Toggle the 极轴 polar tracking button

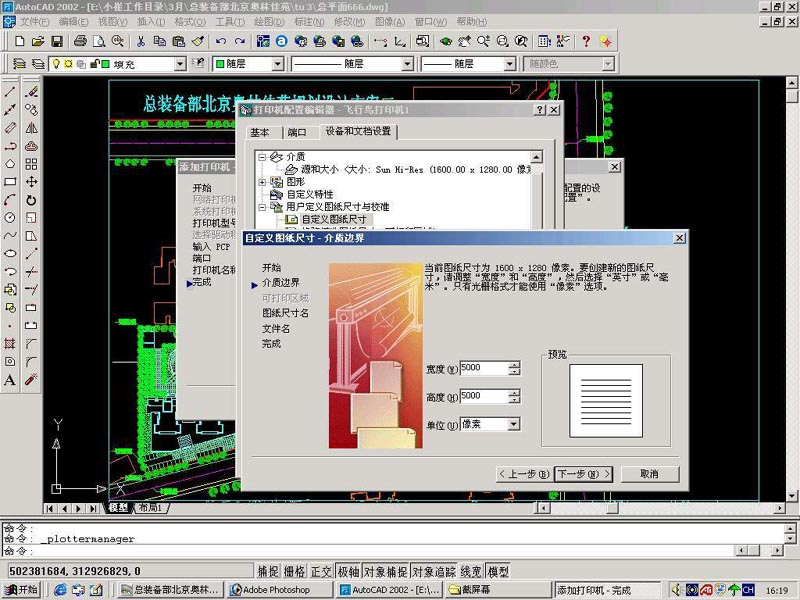pos(348,571)
